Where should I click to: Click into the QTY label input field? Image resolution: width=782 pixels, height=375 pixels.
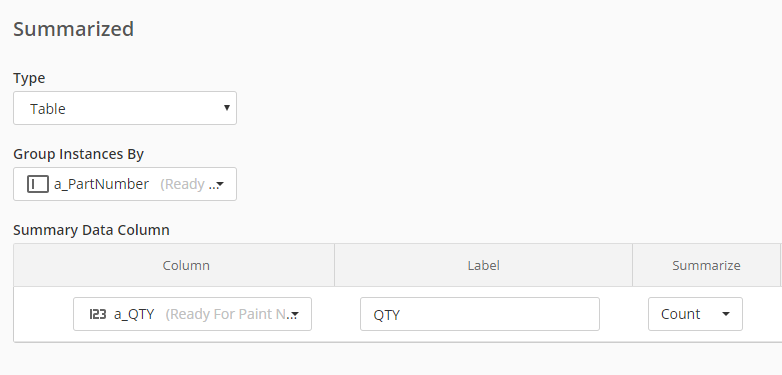point(480,314)
